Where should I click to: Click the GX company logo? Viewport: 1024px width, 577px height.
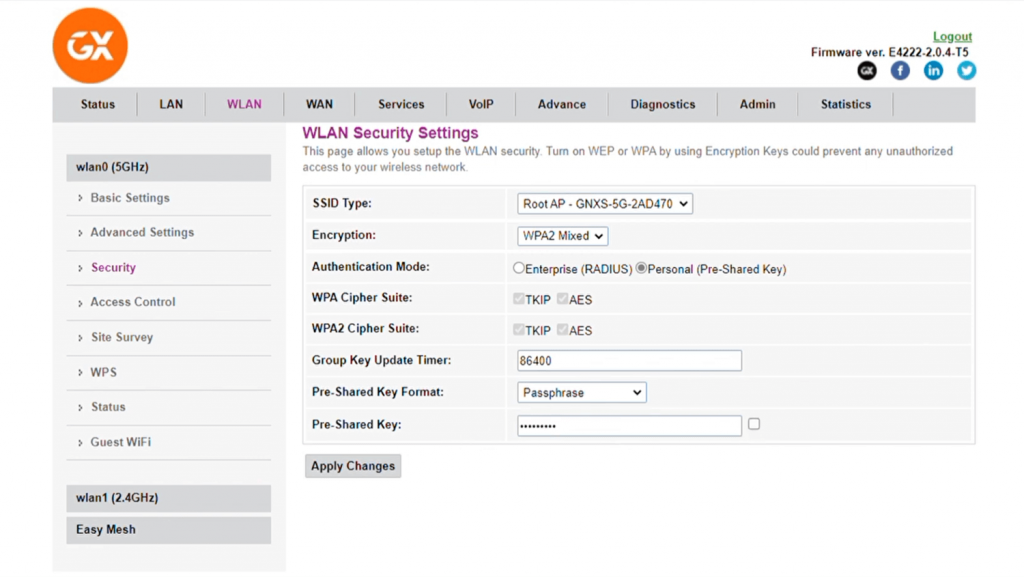coord(89,44)
